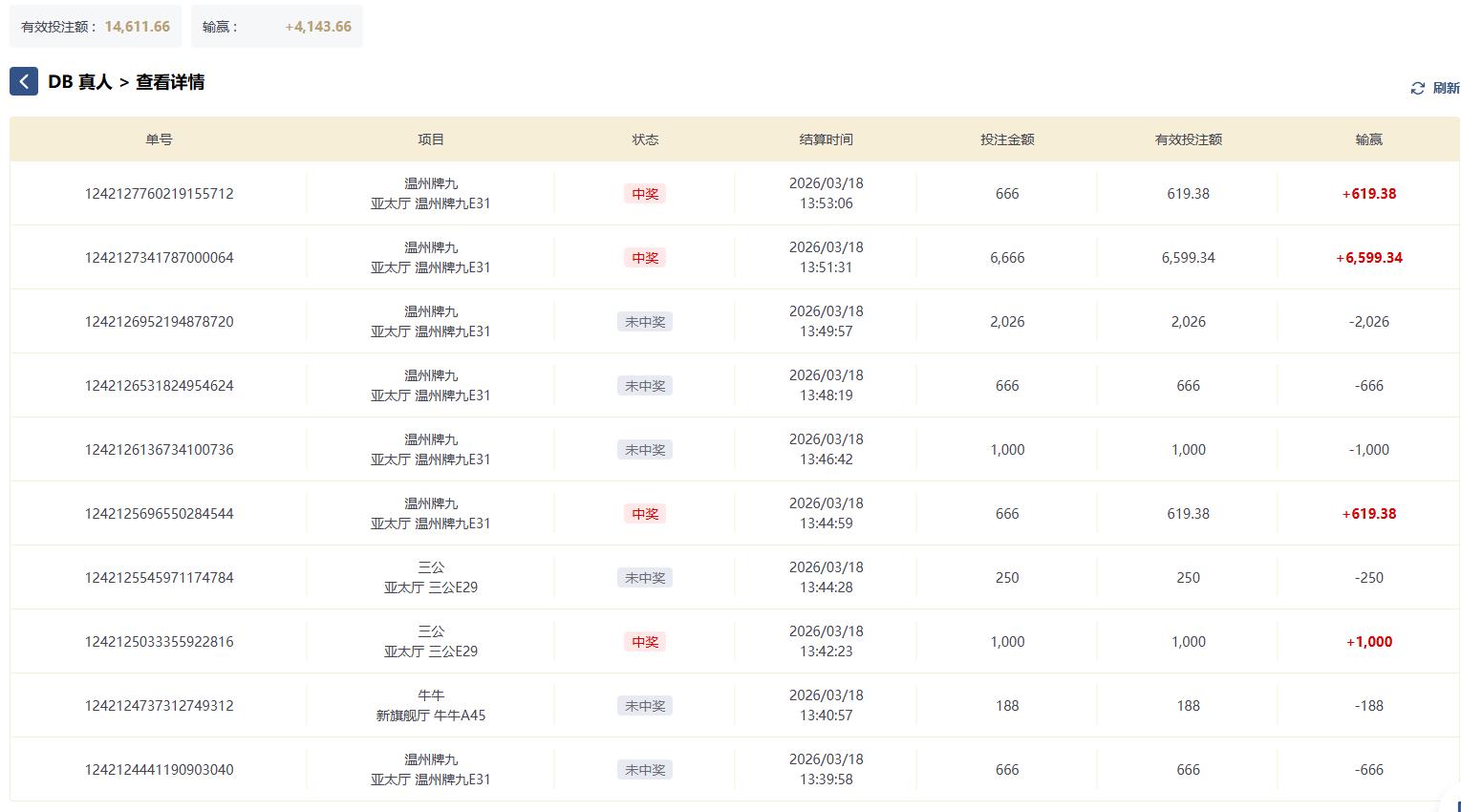Click the 项目 column header
The image size is (1461, 812).
[431, 139]
